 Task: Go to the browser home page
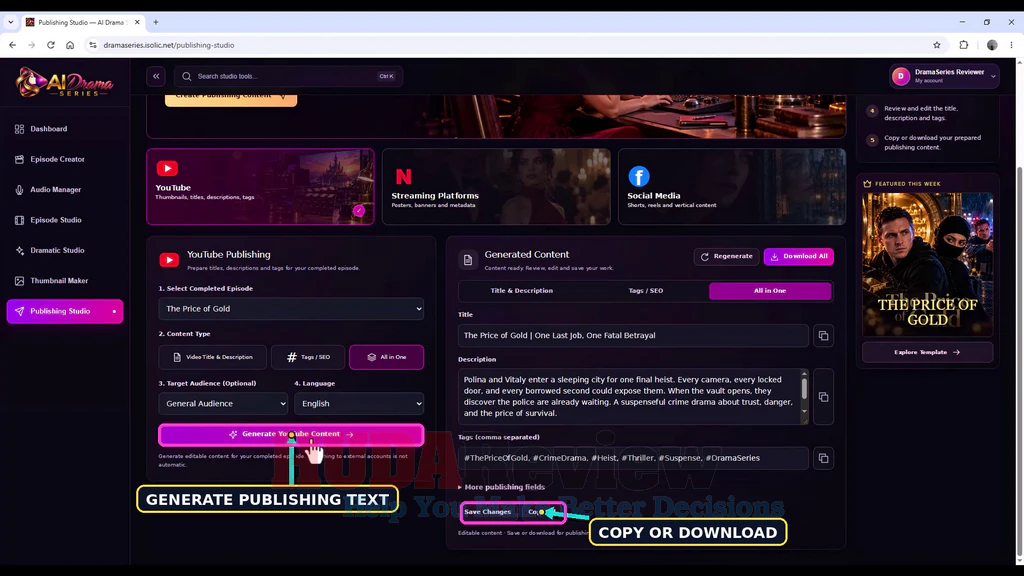[70, 45]
